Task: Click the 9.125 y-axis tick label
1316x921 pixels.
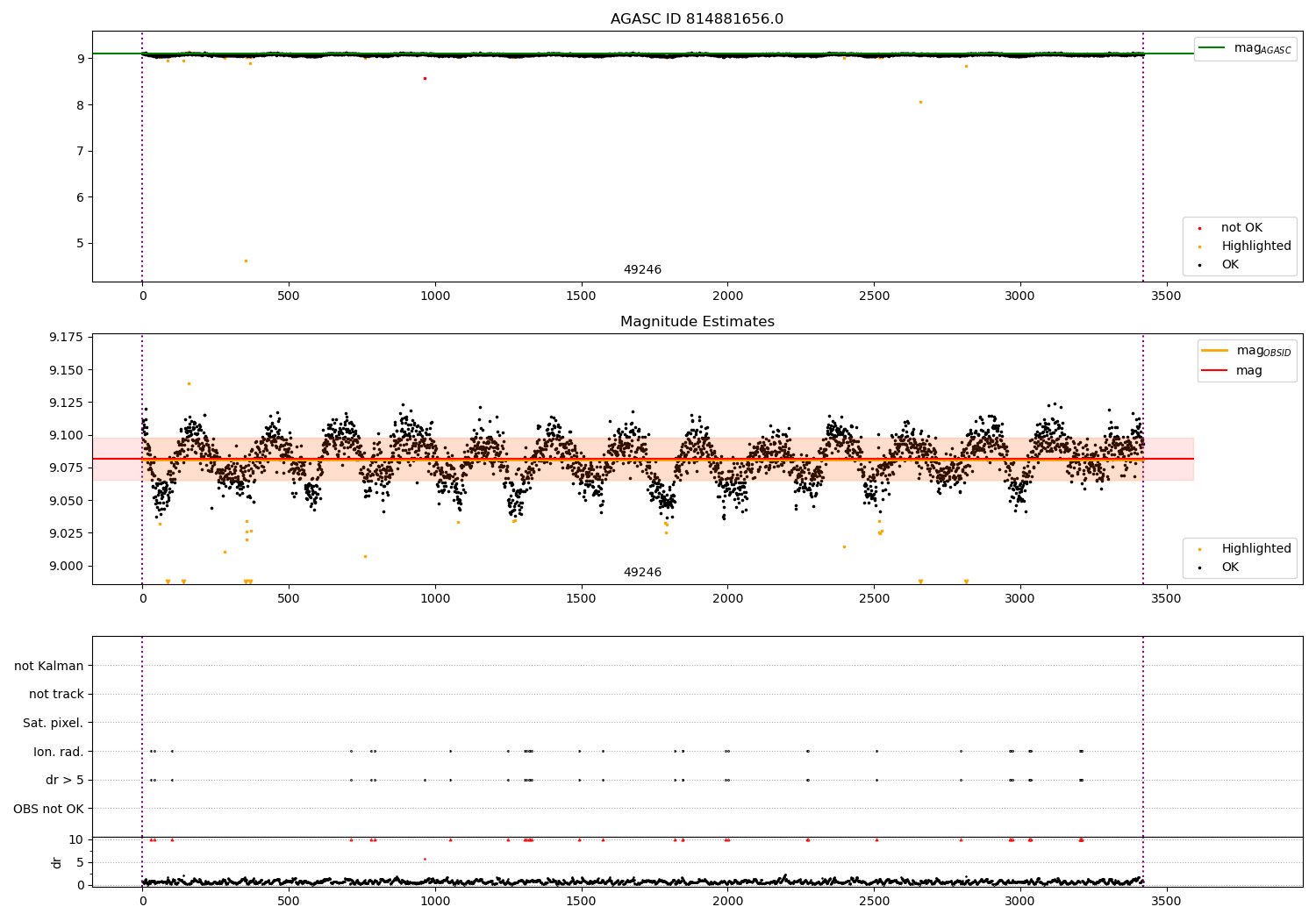Action: click(66, 403)
